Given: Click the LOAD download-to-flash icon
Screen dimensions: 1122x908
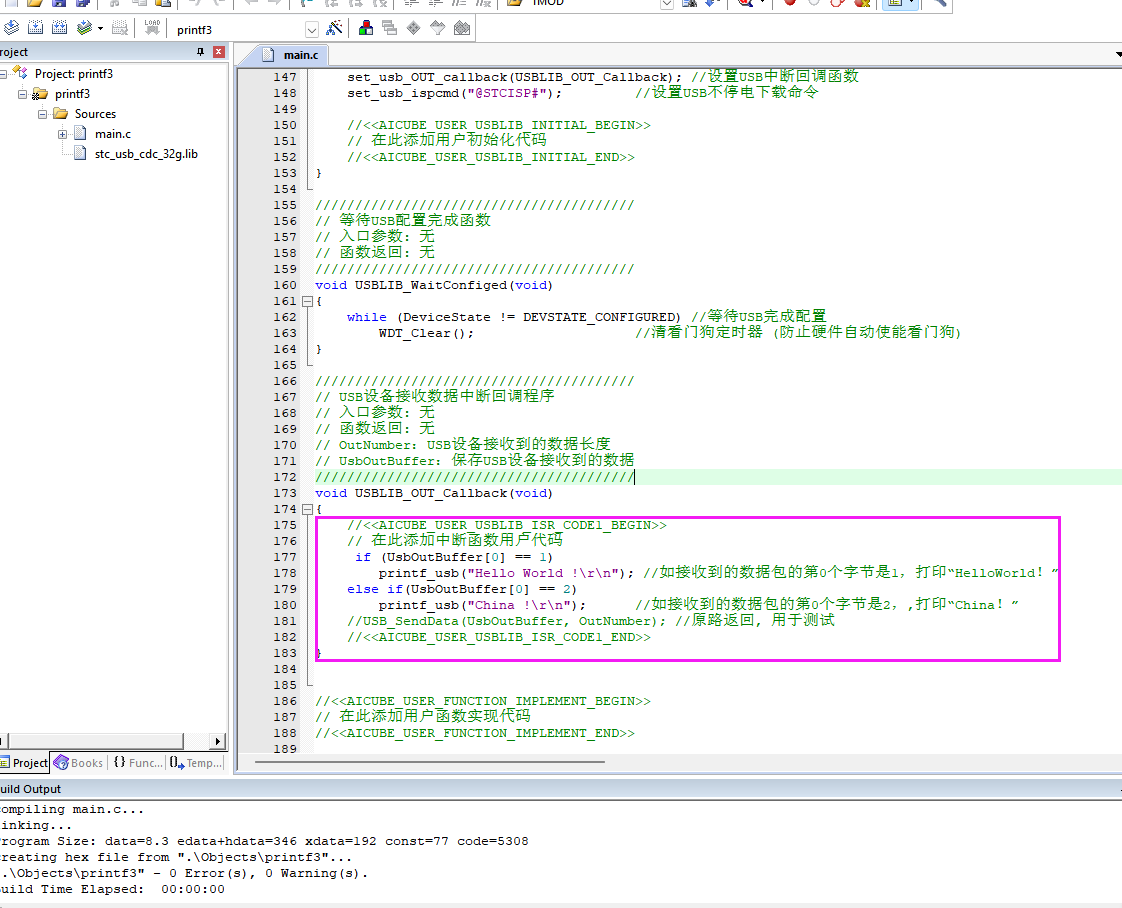Looking at the screenshot, I should (152, 29).
